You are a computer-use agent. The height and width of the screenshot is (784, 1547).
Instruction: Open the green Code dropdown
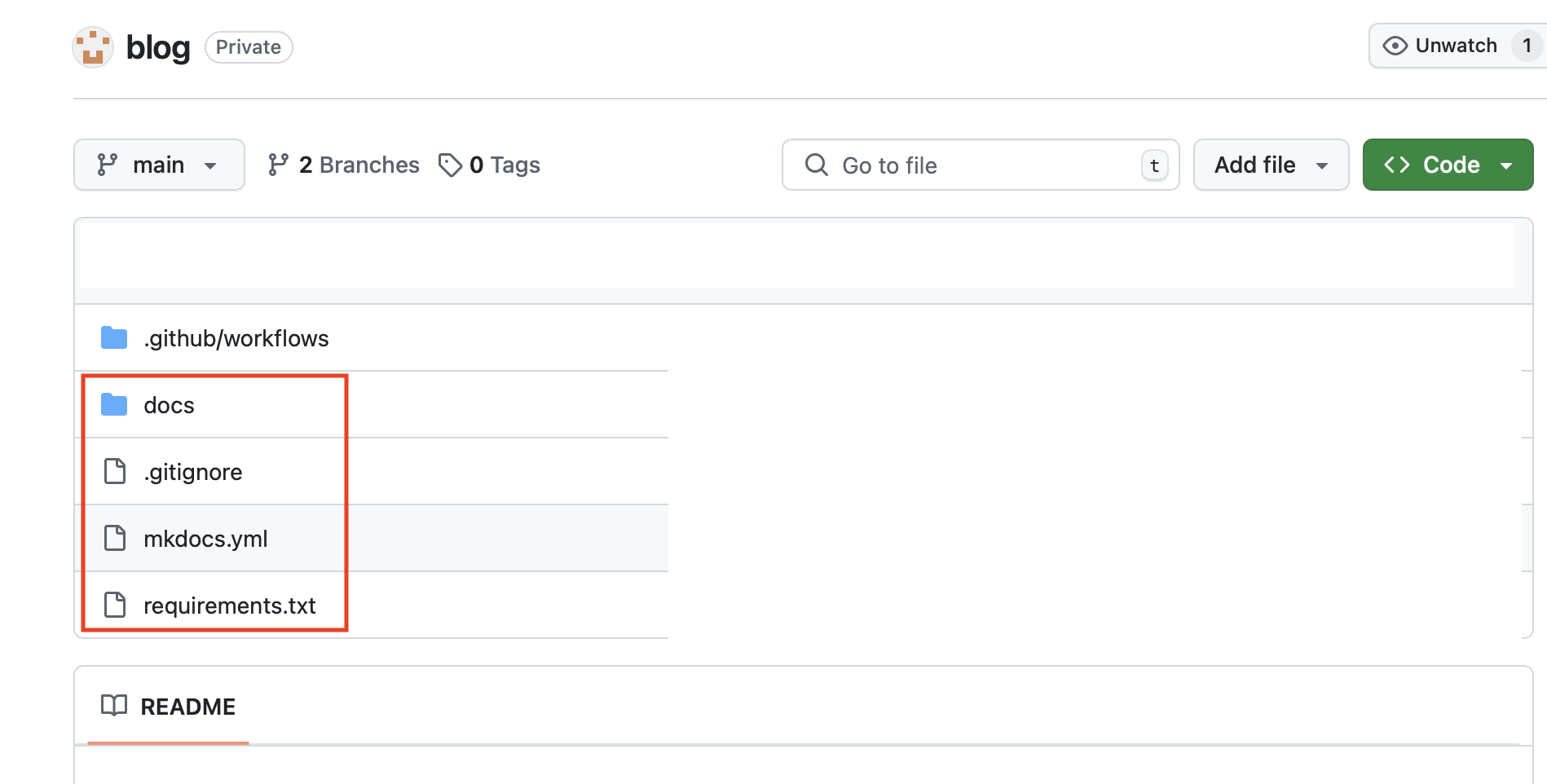pyautogui.click(x=1447, y=165)
